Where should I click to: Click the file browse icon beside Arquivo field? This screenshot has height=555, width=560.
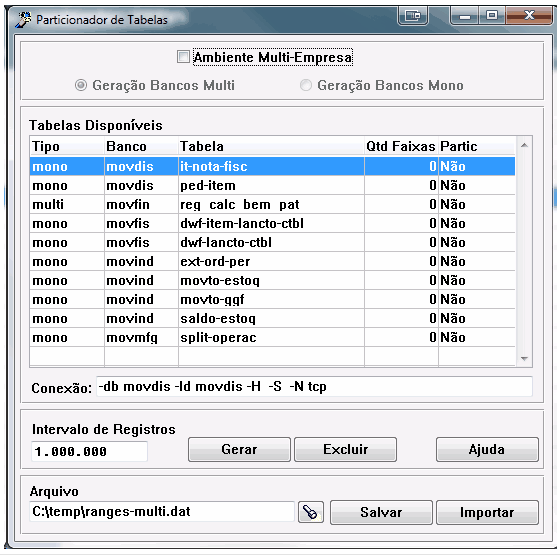pyautogui.click(x=311, y=512)
